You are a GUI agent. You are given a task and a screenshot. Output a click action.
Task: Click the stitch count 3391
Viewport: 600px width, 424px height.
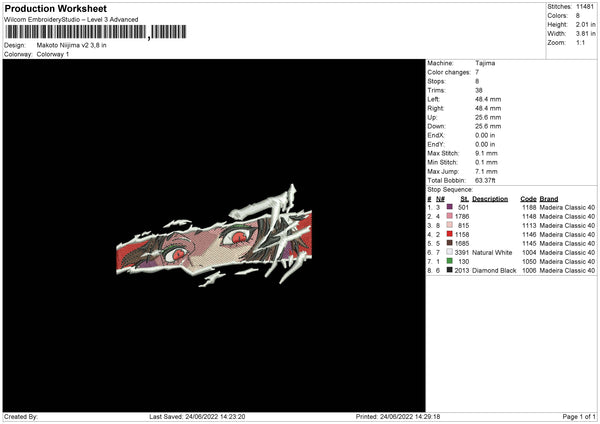pyautogui.click(x=462, y=252)
